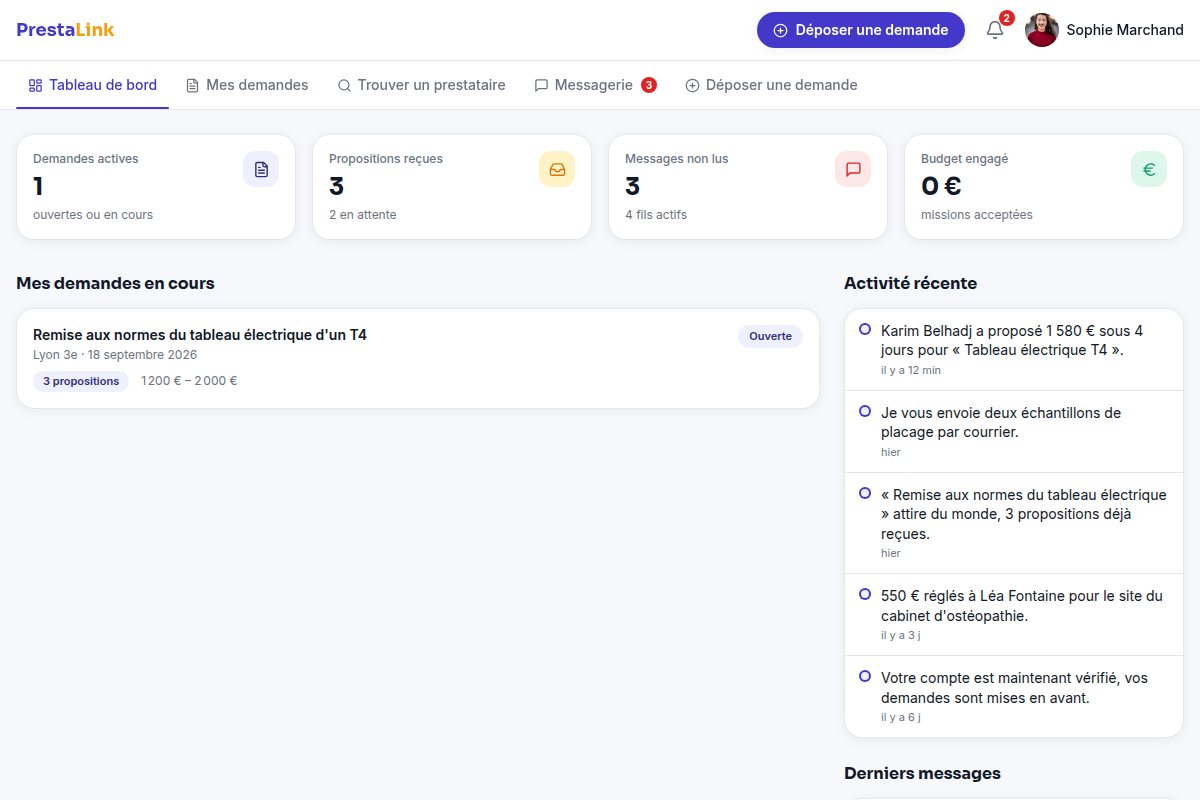Image resolution: width=1200 pixels, height=800 pixels.
Task: Click the circle marker beside the Karim Belhadj activity
Action: pos(865,329)
